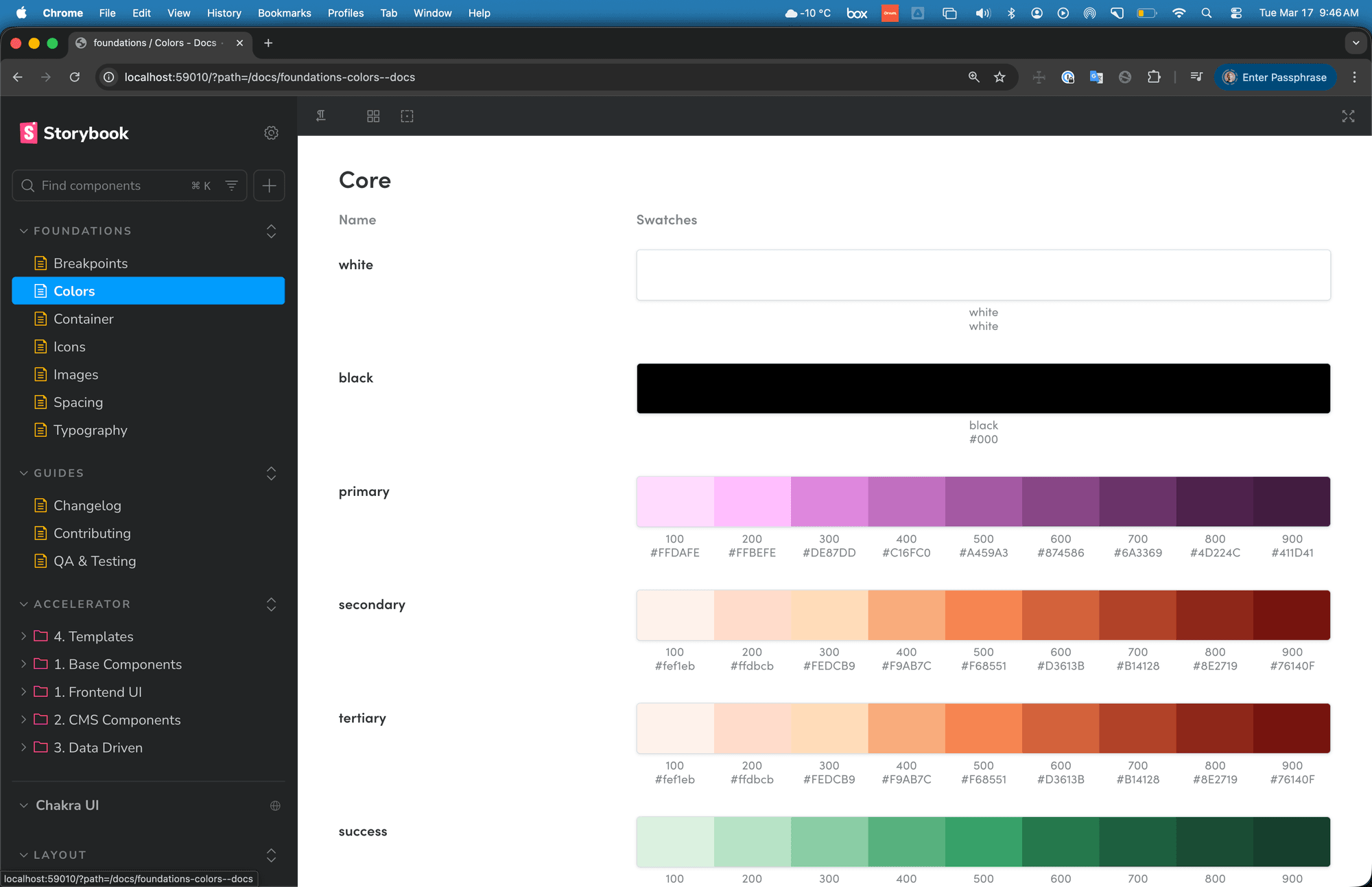Click the address bar URL

point(270,77)
